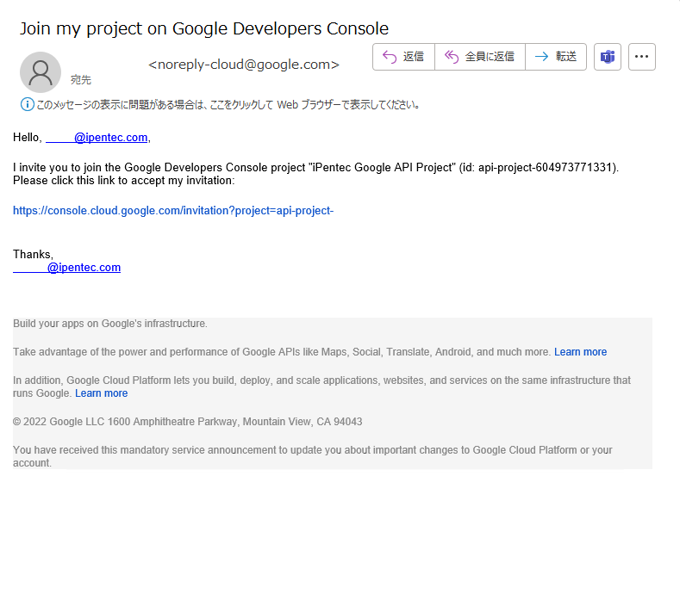Click the '© 2022 Google LLC' address line
Image resolution: width=680 pixels, height=606 pixels.
[187, 422]
